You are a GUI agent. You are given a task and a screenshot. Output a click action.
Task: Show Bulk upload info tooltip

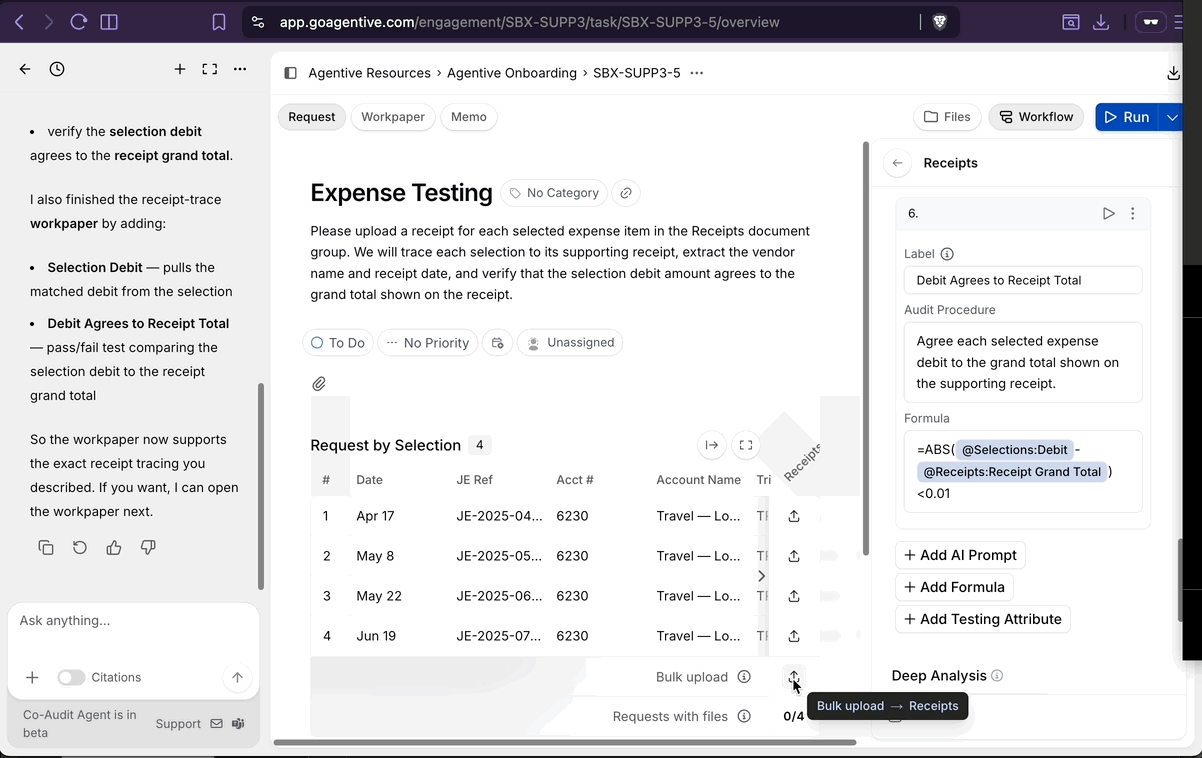tap(744, 677)
